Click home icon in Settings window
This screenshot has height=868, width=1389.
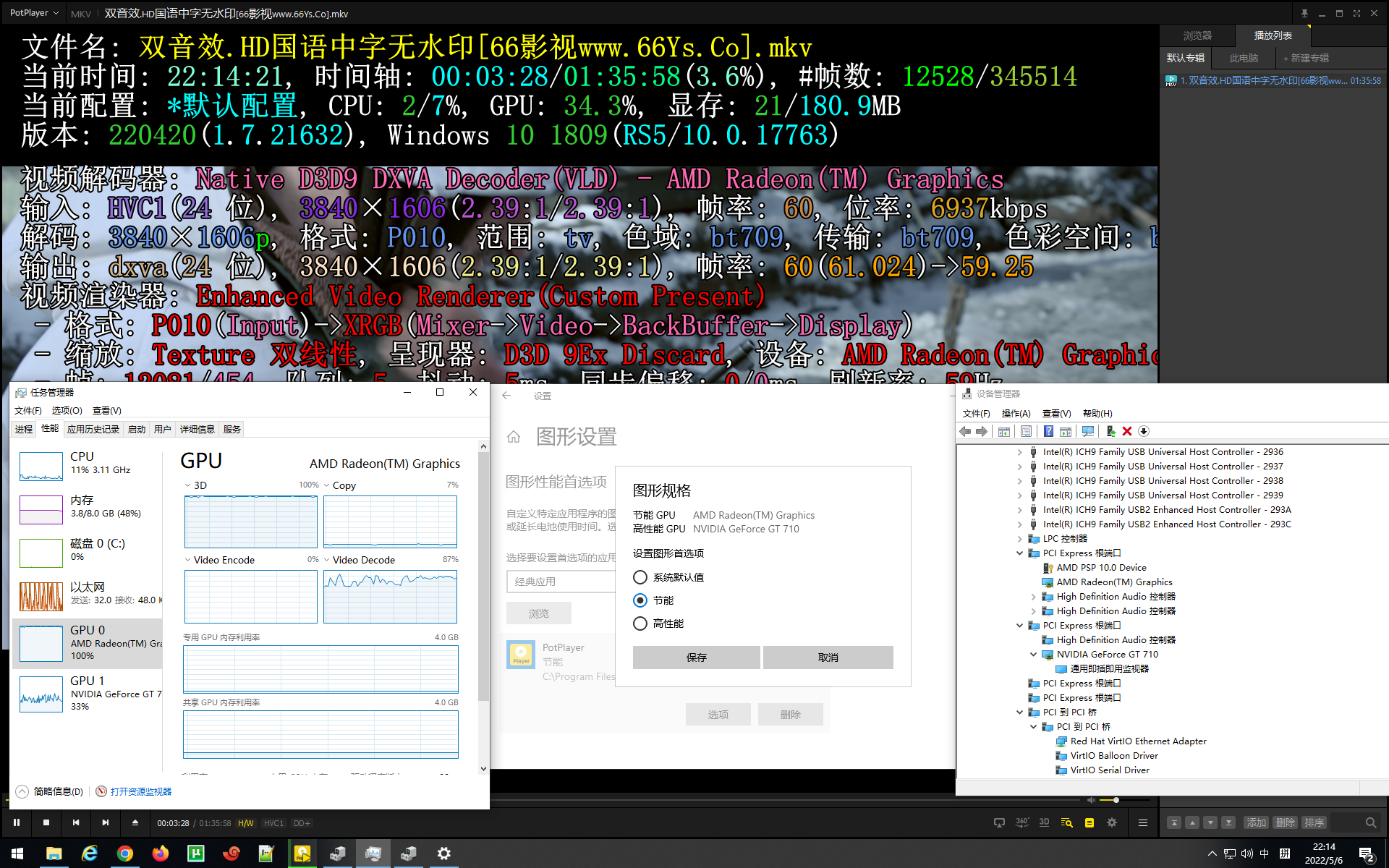(514, 437)
